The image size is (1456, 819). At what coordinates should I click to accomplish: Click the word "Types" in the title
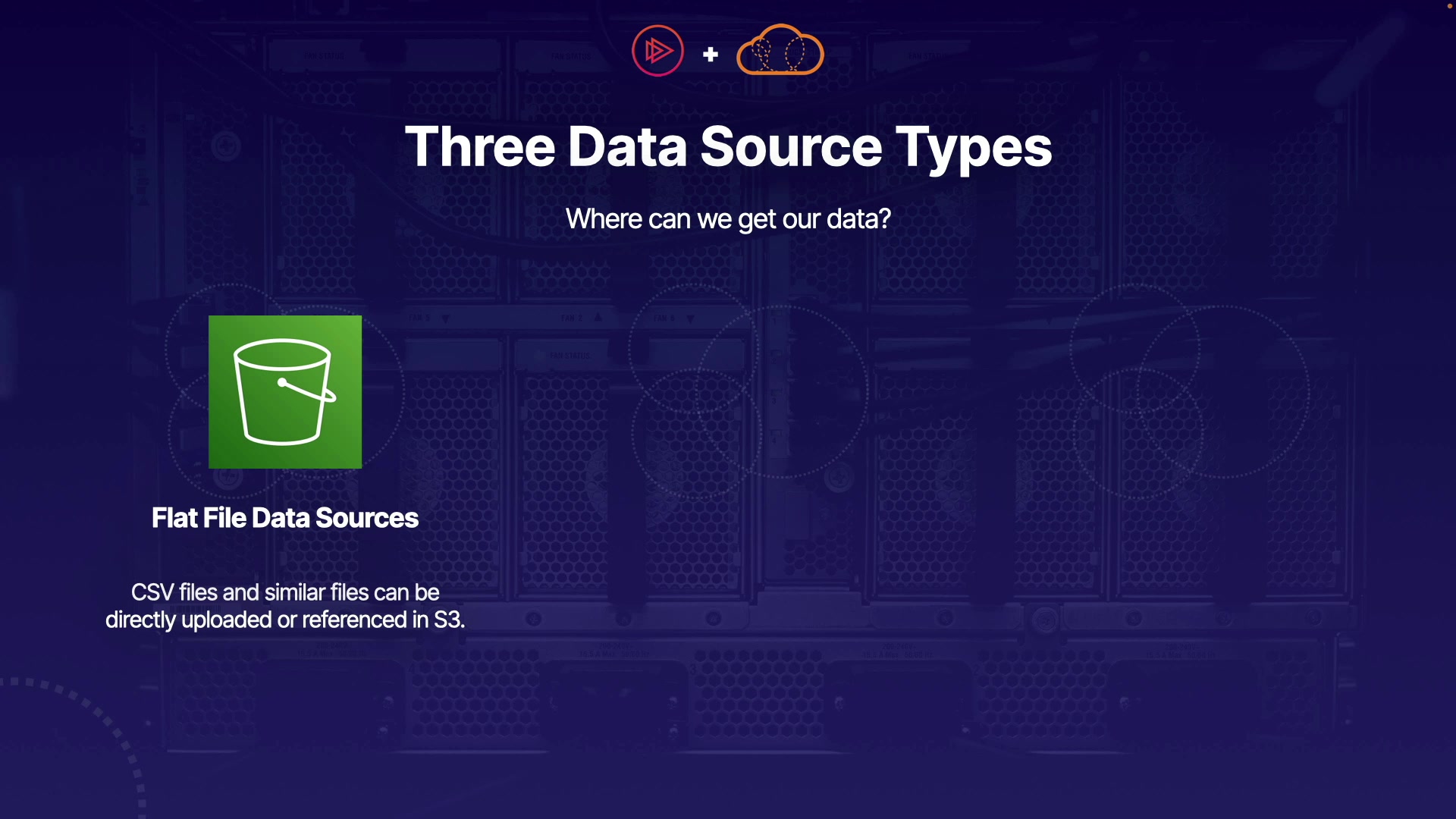click(974, 146)
